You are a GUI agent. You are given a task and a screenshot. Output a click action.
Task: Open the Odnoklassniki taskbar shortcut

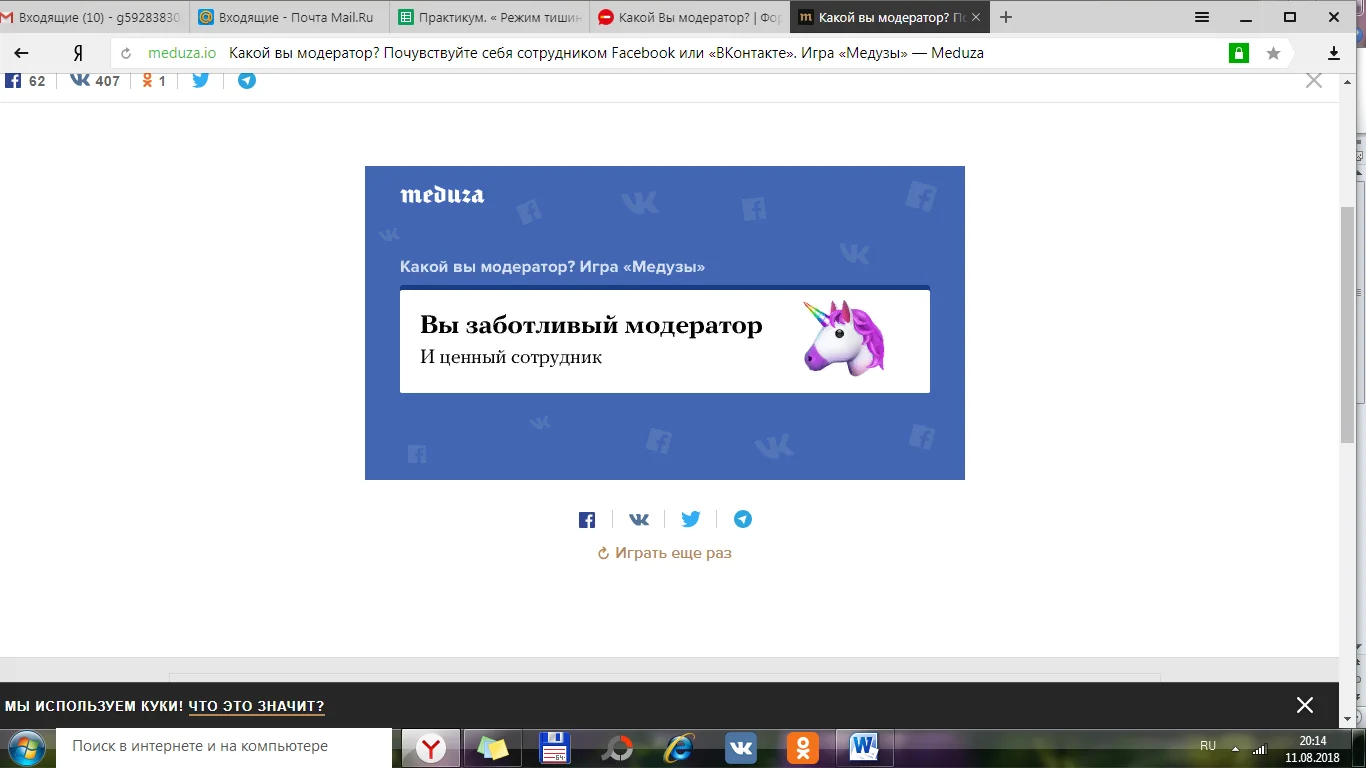(803, 747)
